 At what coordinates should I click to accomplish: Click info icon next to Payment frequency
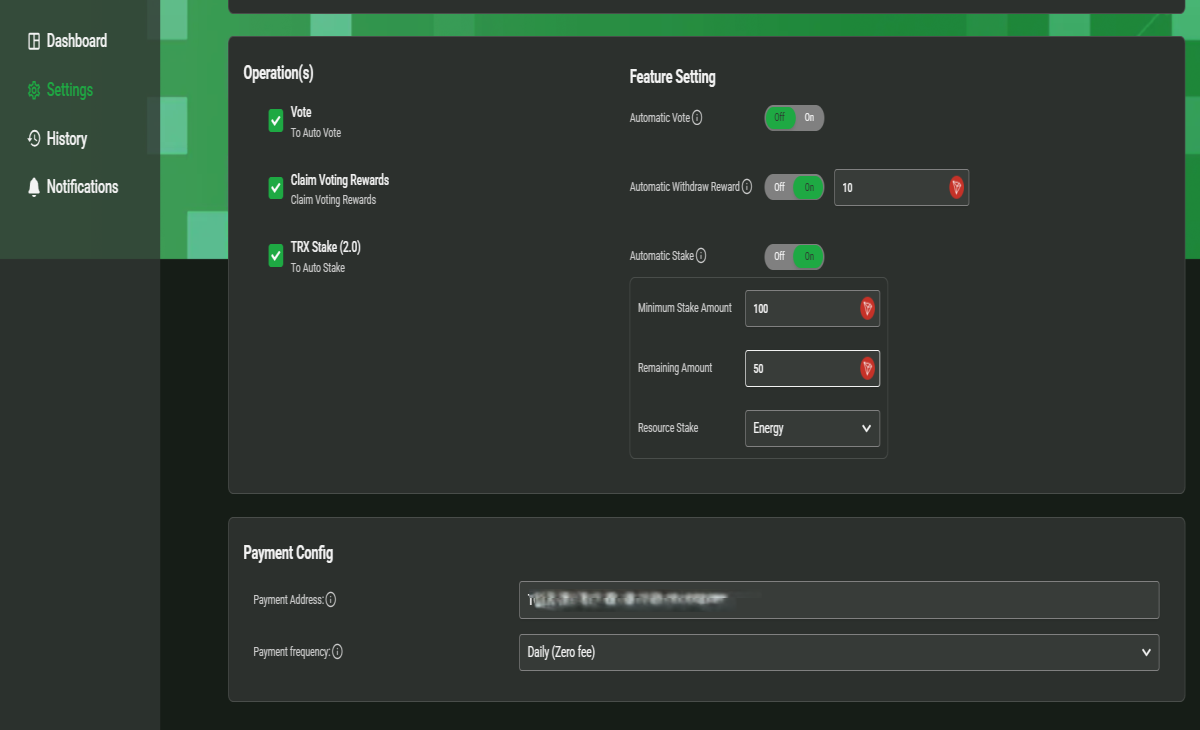337,652
